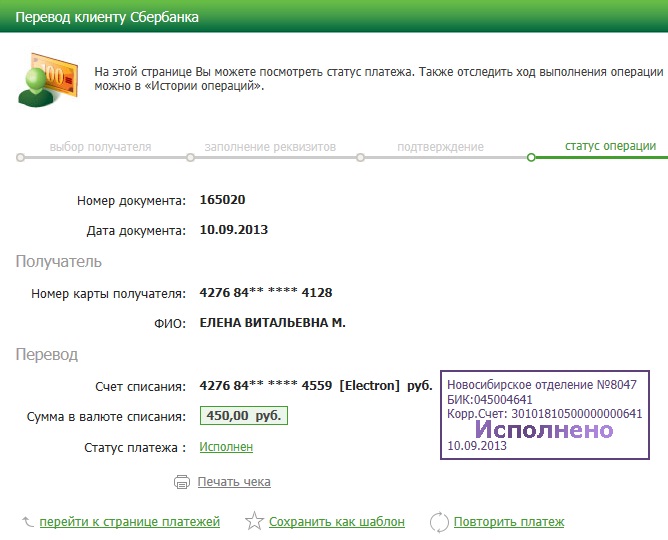Viewport: 668px width, 540px height.
Task: Click the back arrow icon near payments link
Action: 28,521
